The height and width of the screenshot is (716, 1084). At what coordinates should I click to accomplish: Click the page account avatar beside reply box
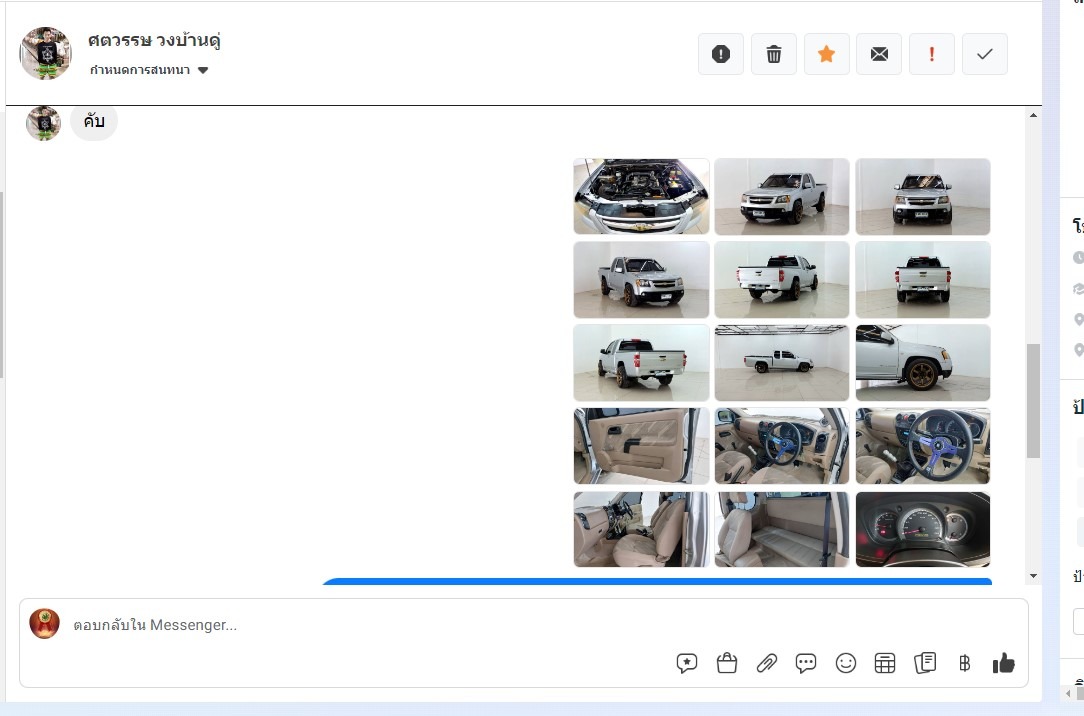44,623
